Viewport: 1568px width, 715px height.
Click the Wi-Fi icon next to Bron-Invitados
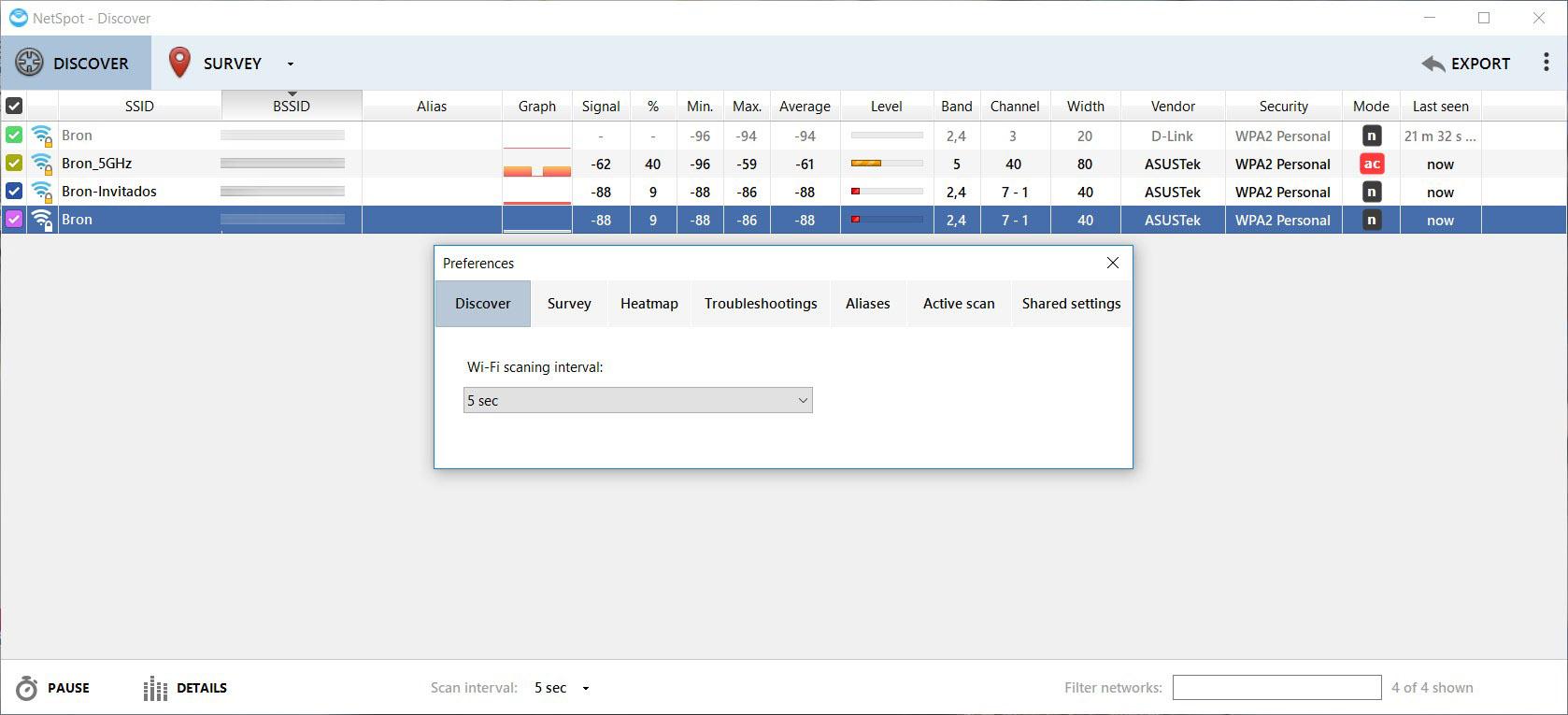42,193
